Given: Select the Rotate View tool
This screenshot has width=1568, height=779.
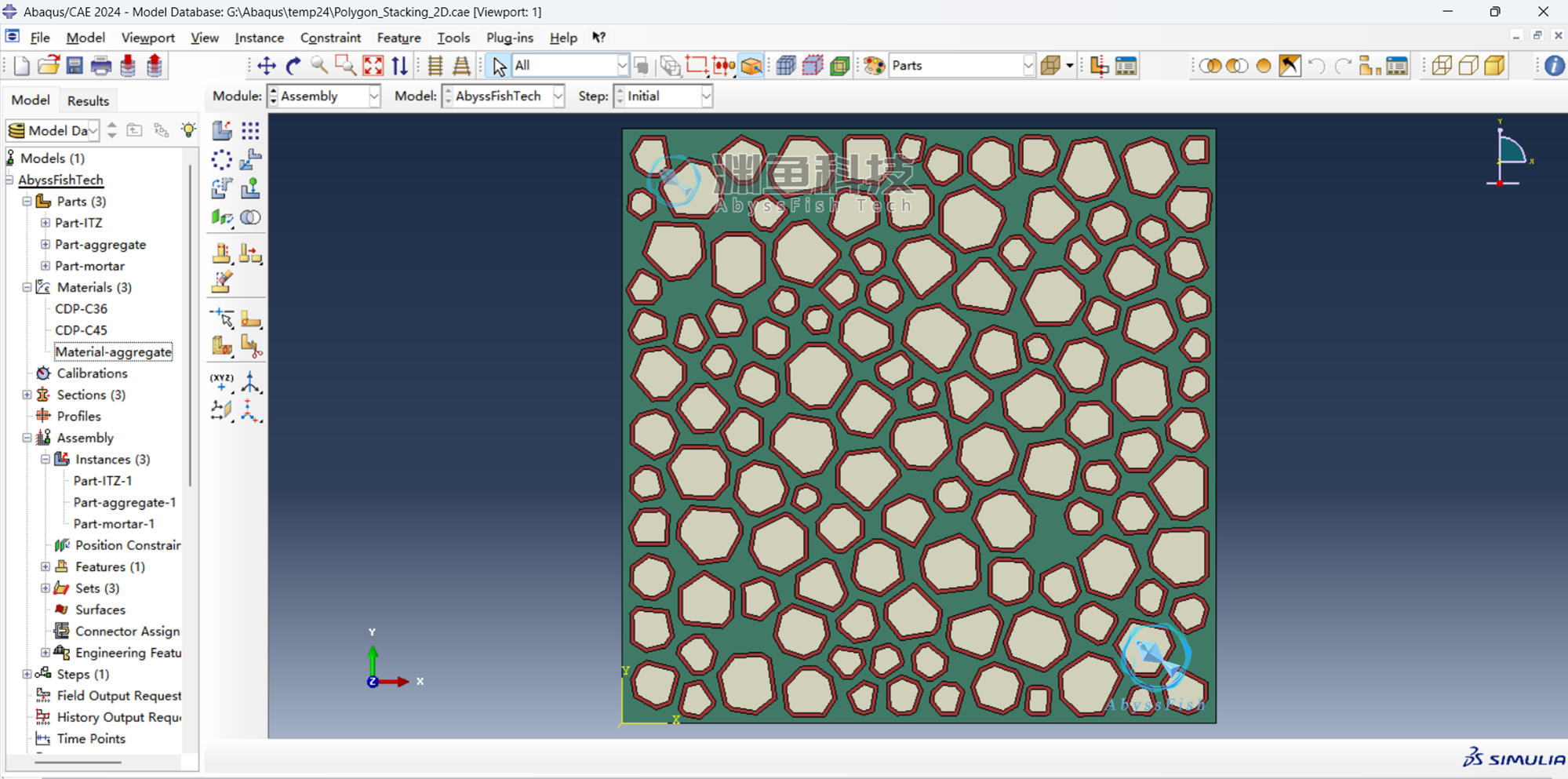Looking at the screenshot, I should tap(293, 66).
